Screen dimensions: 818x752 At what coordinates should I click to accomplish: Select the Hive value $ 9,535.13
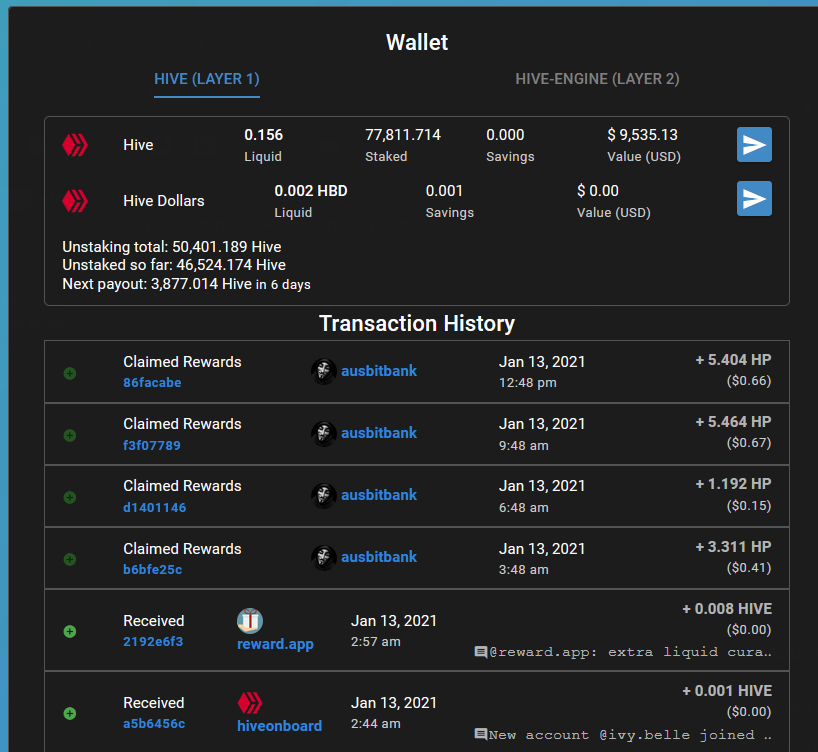click(x=642, y=135)
